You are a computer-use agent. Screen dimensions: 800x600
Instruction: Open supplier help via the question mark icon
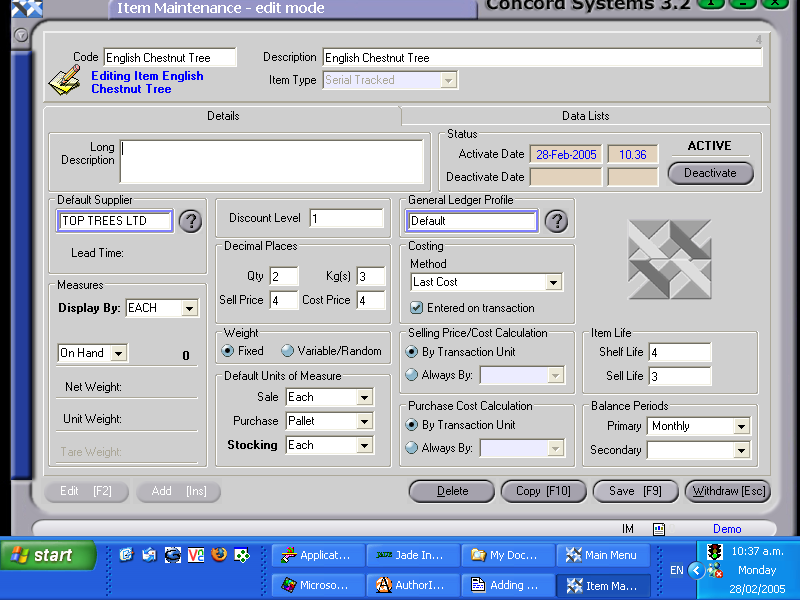(x=190, y=221)
